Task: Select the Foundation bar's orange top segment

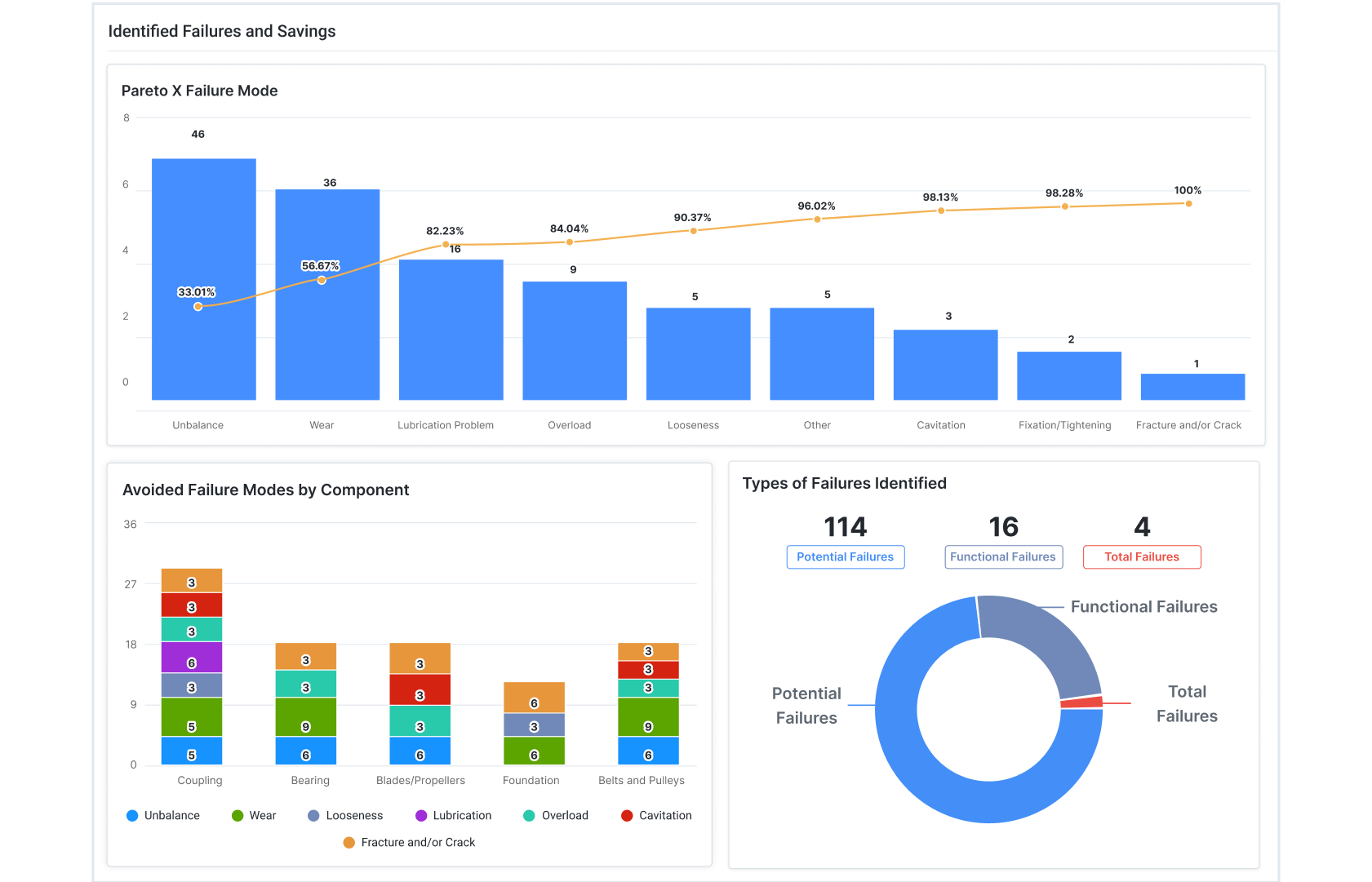Action: pos(534,697)
